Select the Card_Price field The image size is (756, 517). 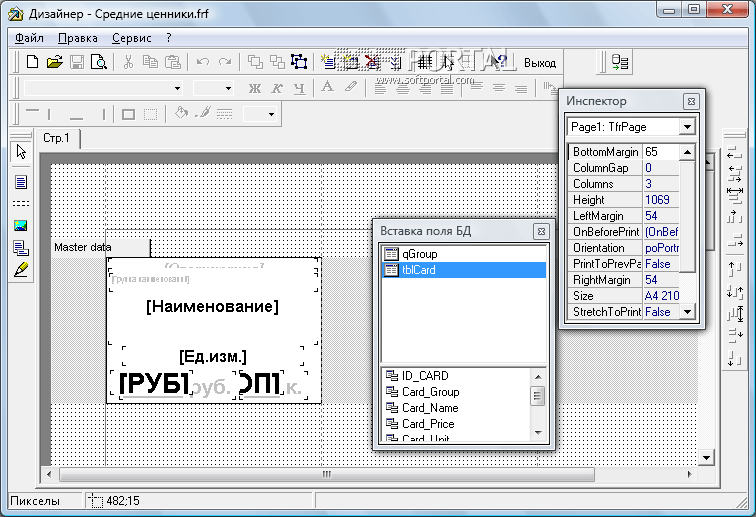coord(428,424)
